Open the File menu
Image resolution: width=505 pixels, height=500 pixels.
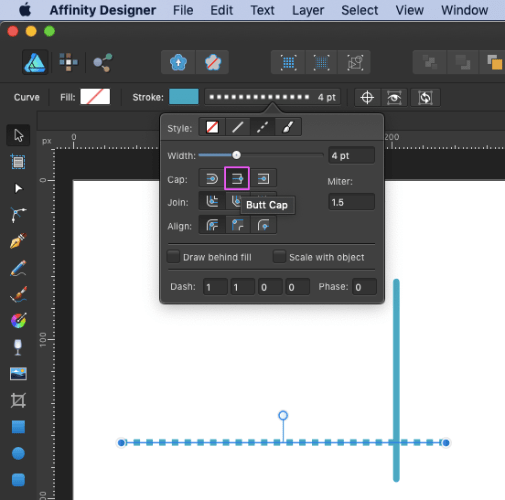point(183,10)
